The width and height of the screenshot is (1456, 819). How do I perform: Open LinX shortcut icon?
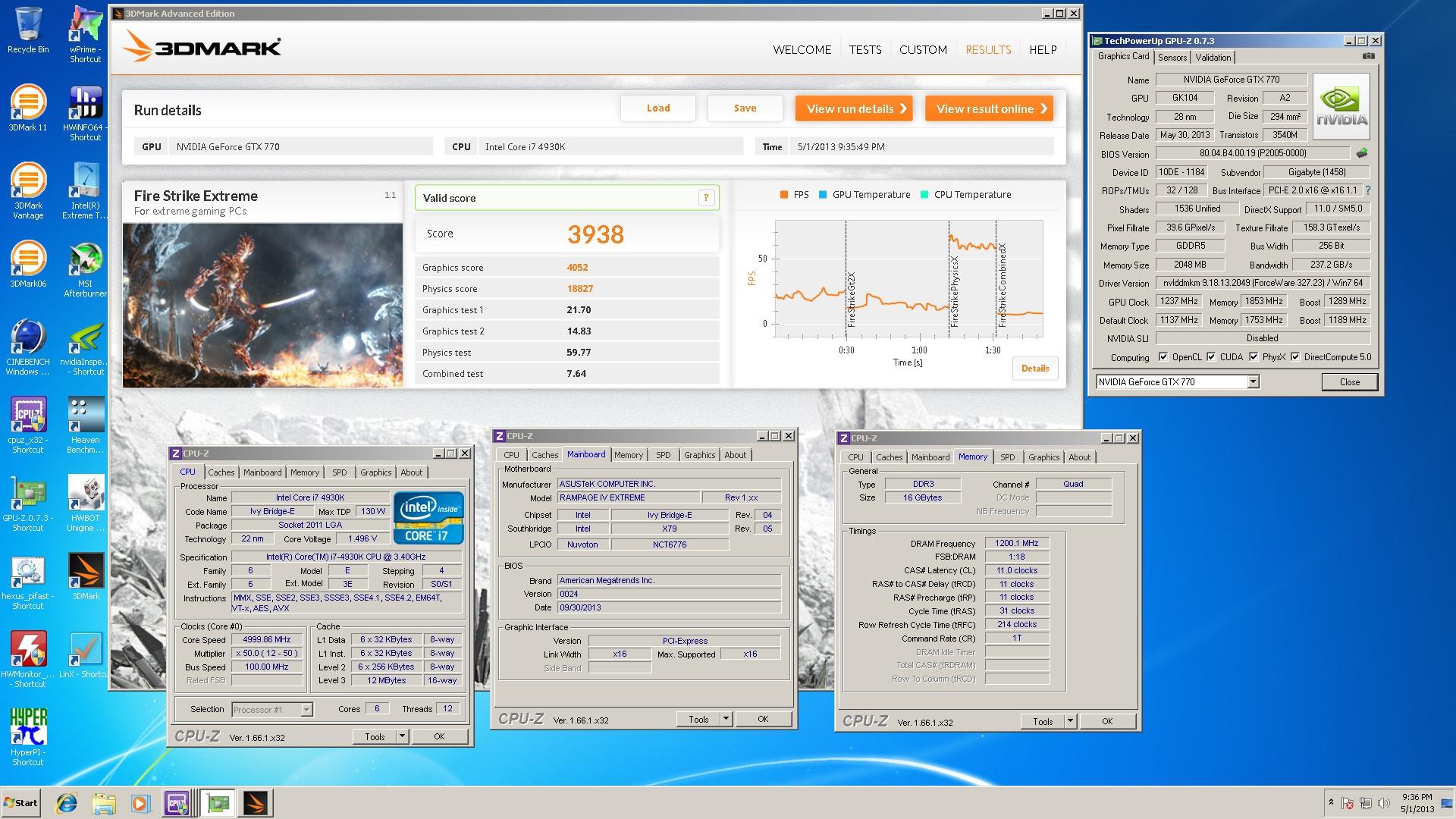coord(85,655)
